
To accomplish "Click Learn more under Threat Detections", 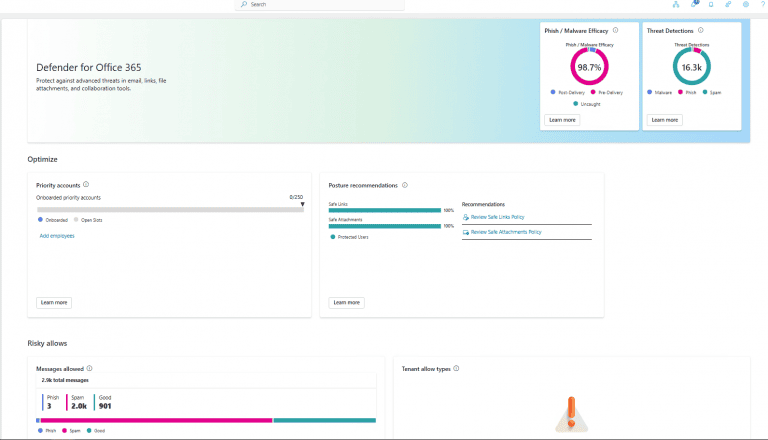I will 665,120.
